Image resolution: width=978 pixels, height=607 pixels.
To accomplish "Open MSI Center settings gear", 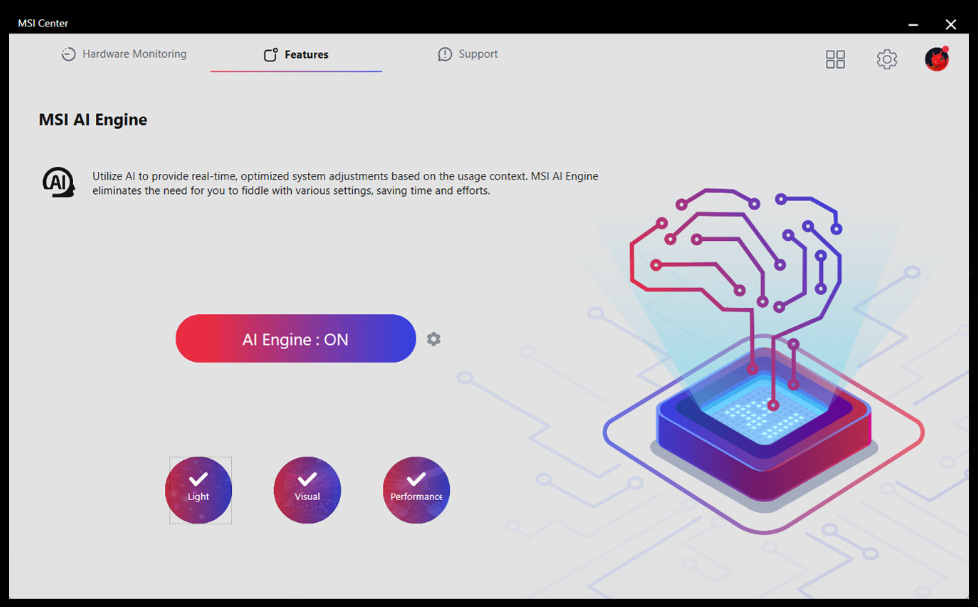I will (886, 59).
